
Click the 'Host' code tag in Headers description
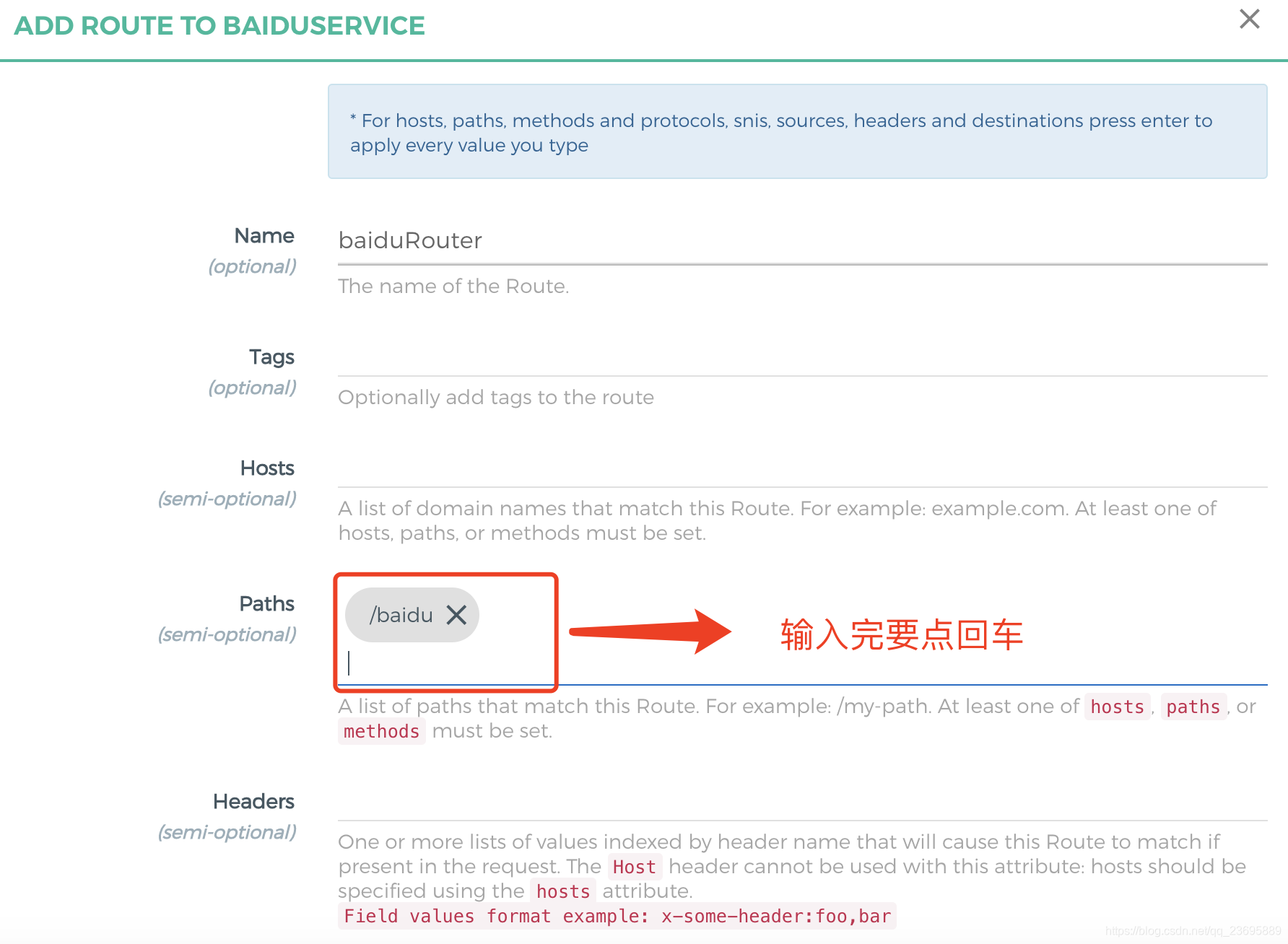tap(634, 867)
